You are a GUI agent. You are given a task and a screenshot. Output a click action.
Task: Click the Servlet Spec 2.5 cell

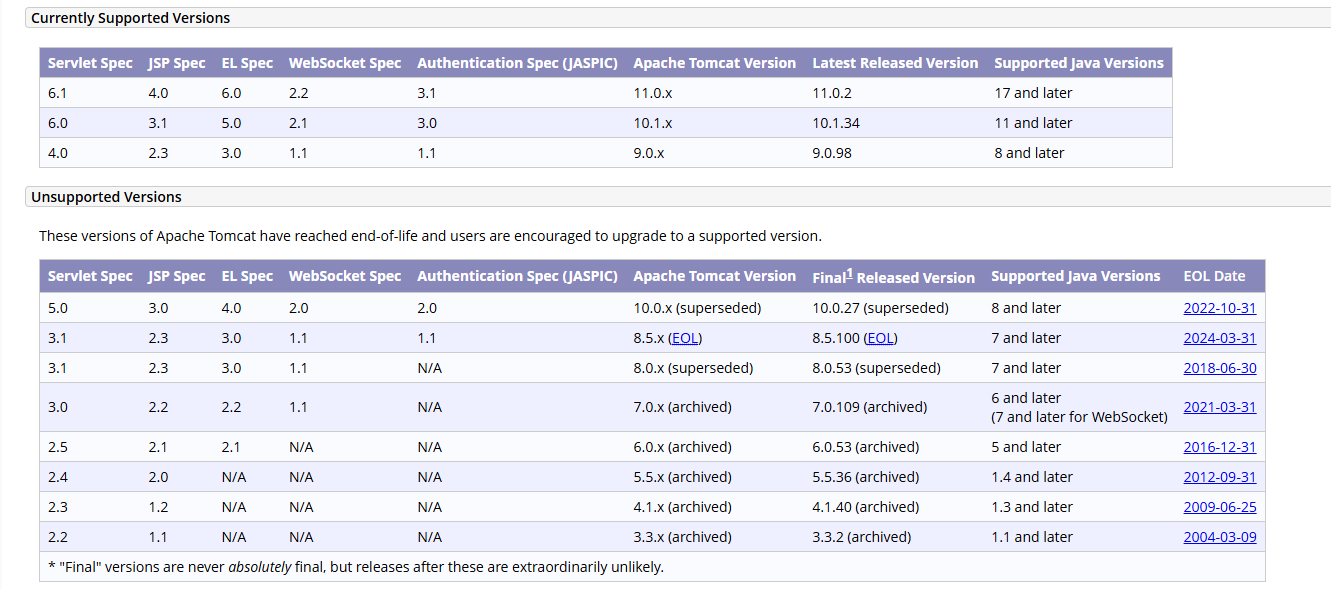tap(57, 447)
